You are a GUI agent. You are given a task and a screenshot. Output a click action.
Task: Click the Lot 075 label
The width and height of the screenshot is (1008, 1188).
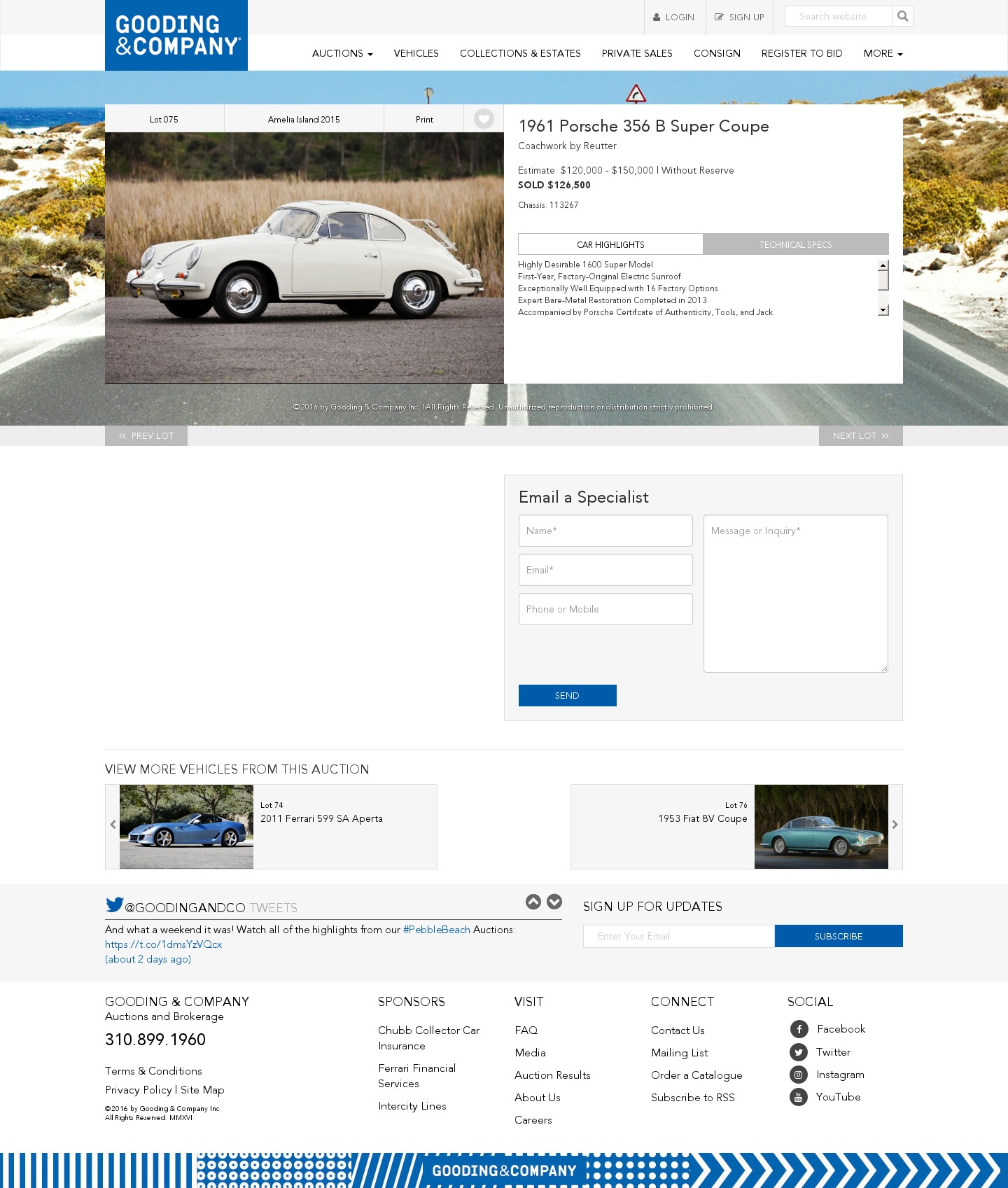pos(164,119)
